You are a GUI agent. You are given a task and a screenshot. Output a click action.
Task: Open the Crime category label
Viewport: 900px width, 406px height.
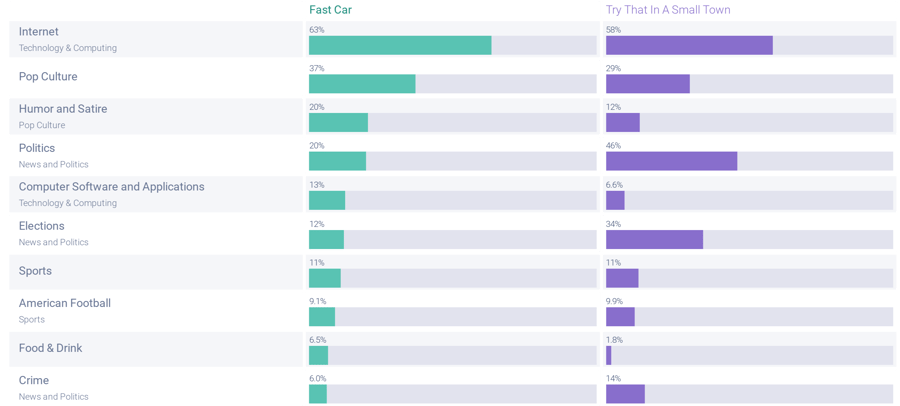tap(34, 380)
